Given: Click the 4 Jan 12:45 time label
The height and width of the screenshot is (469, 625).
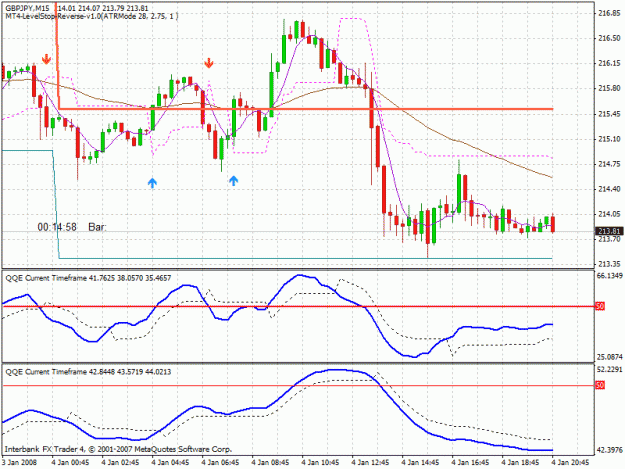Looking at the screenshot, I should coord(370,462).
